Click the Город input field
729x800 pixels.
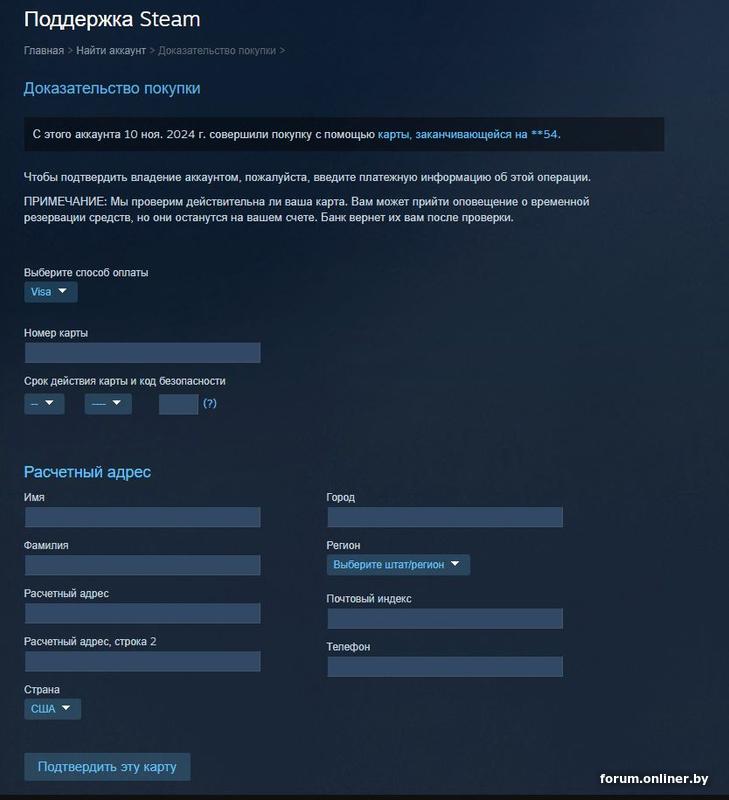(445, 517)
